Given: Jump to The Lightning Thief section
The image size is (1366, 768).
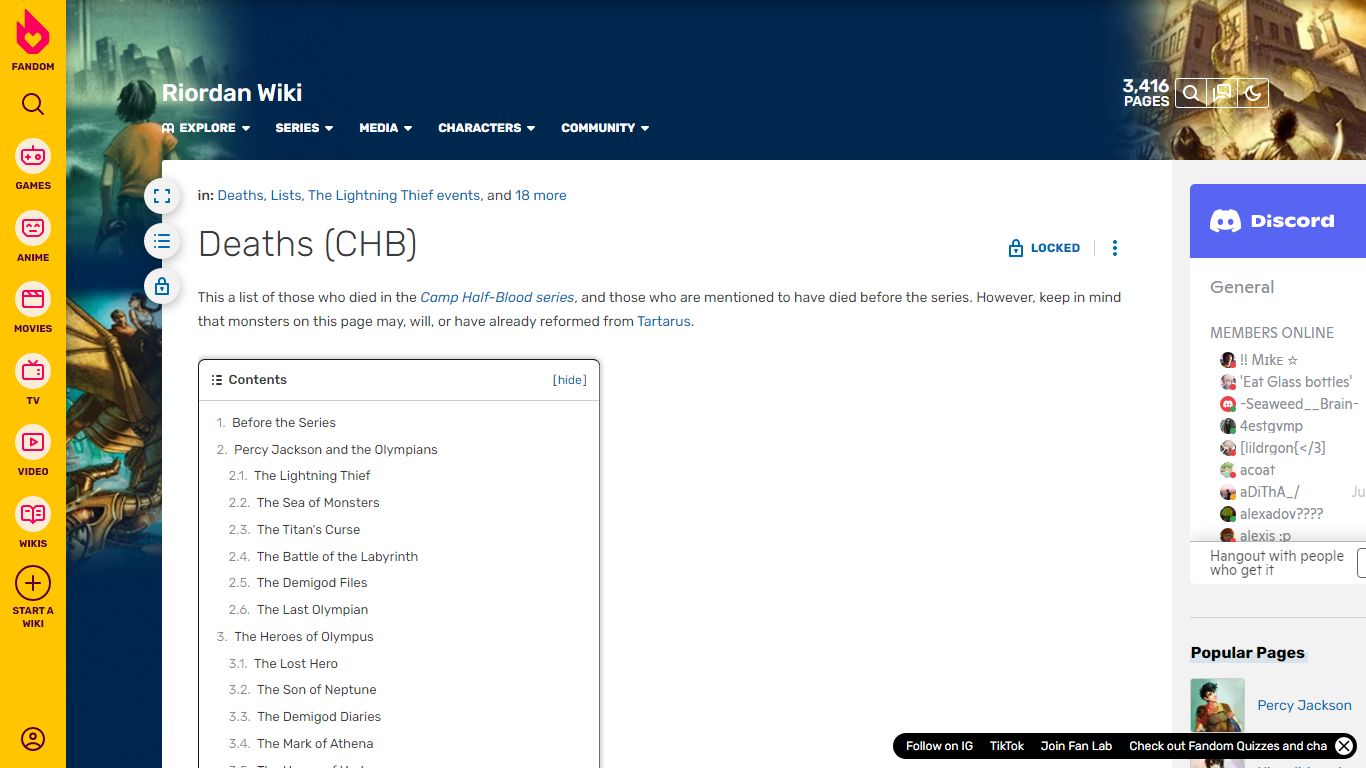Looking at the screenshot, I should (x=312, y=475).
